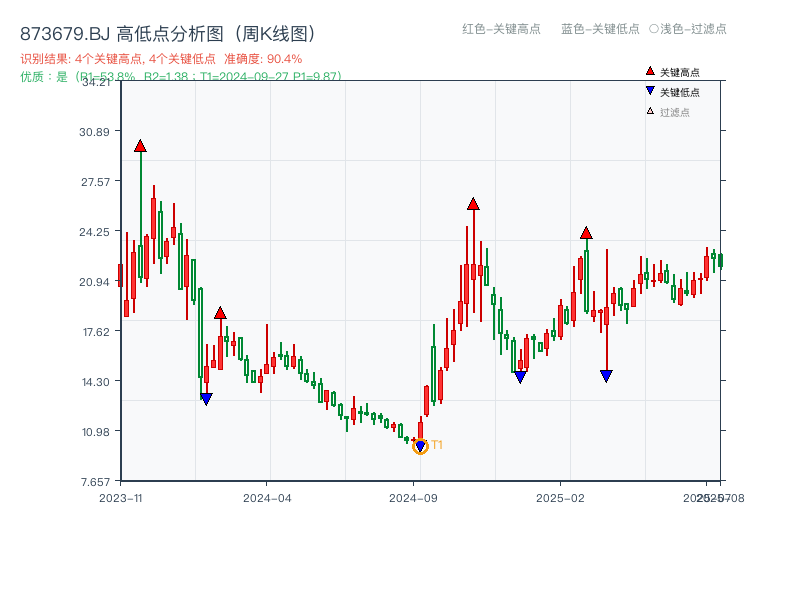800x600 pixels.
Task: Click the chart title 873679.BJ 高低点分析图
Action: pyautogui.click(x=166, y=31)
